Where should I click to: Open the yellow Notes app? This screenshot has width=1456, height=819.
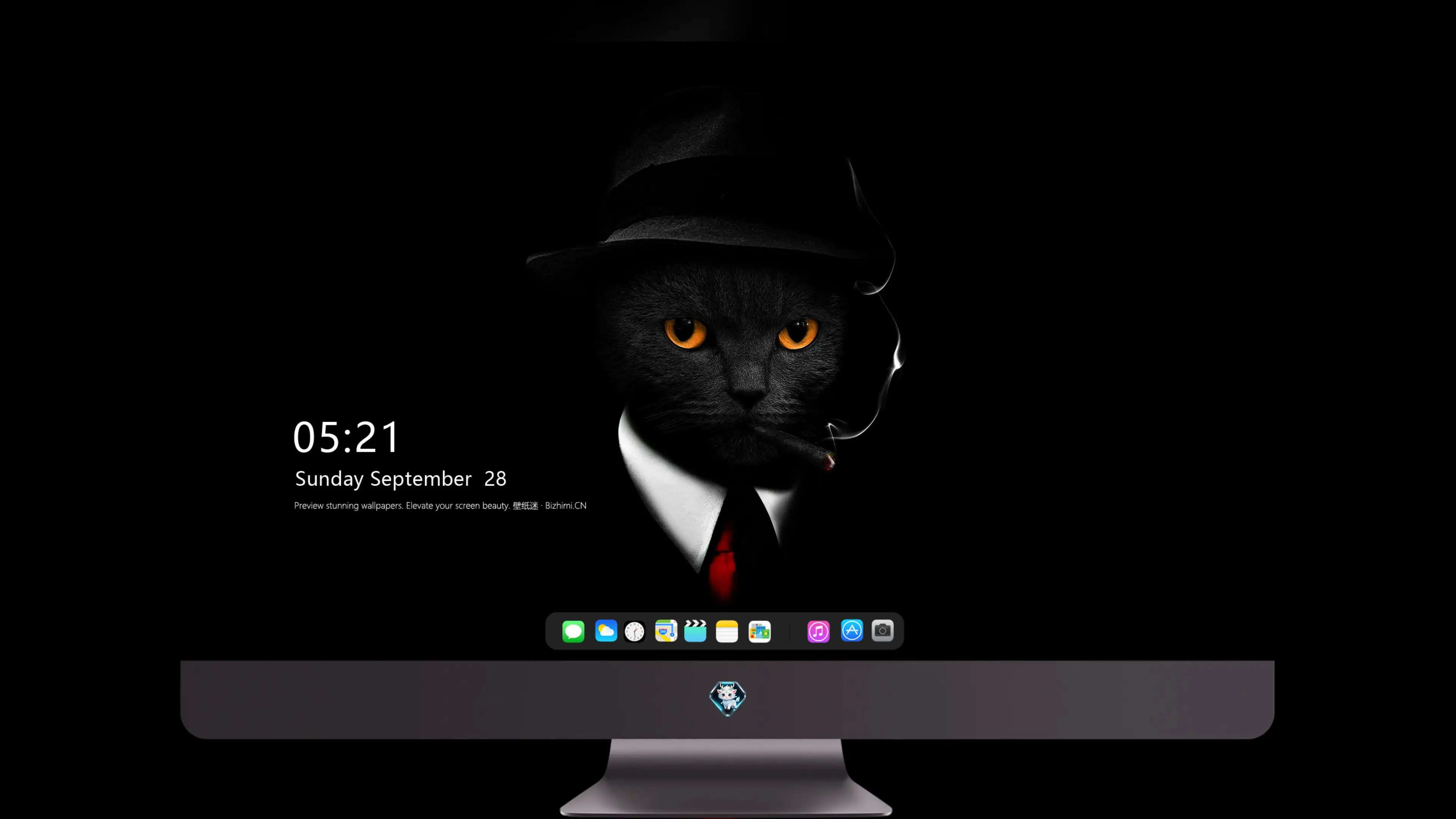pos(727,631)
